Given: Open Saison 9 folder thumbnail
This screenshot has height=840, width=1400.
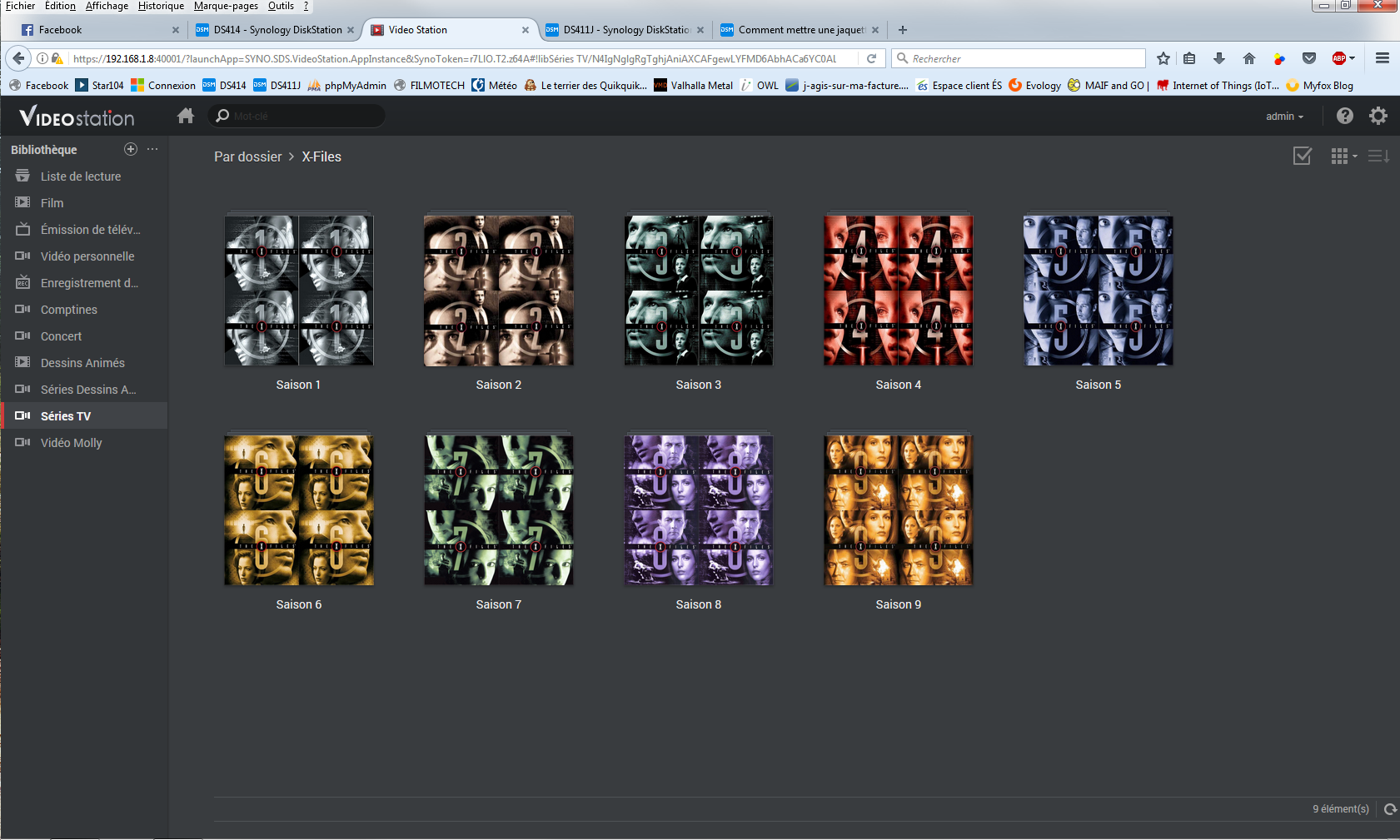Looking at the screenshot, I should pos(899,509).
